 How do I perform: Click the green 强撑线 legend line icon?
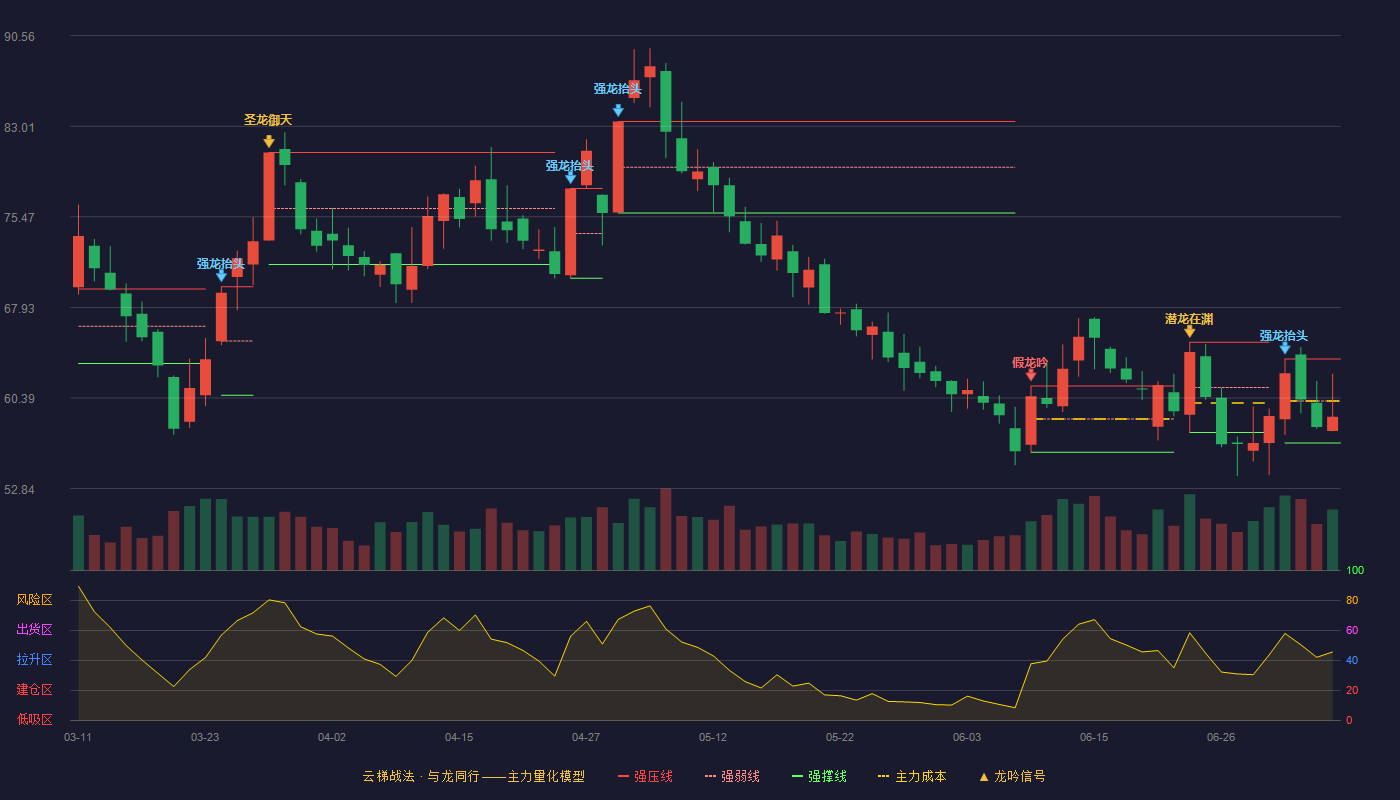point(797,776)
